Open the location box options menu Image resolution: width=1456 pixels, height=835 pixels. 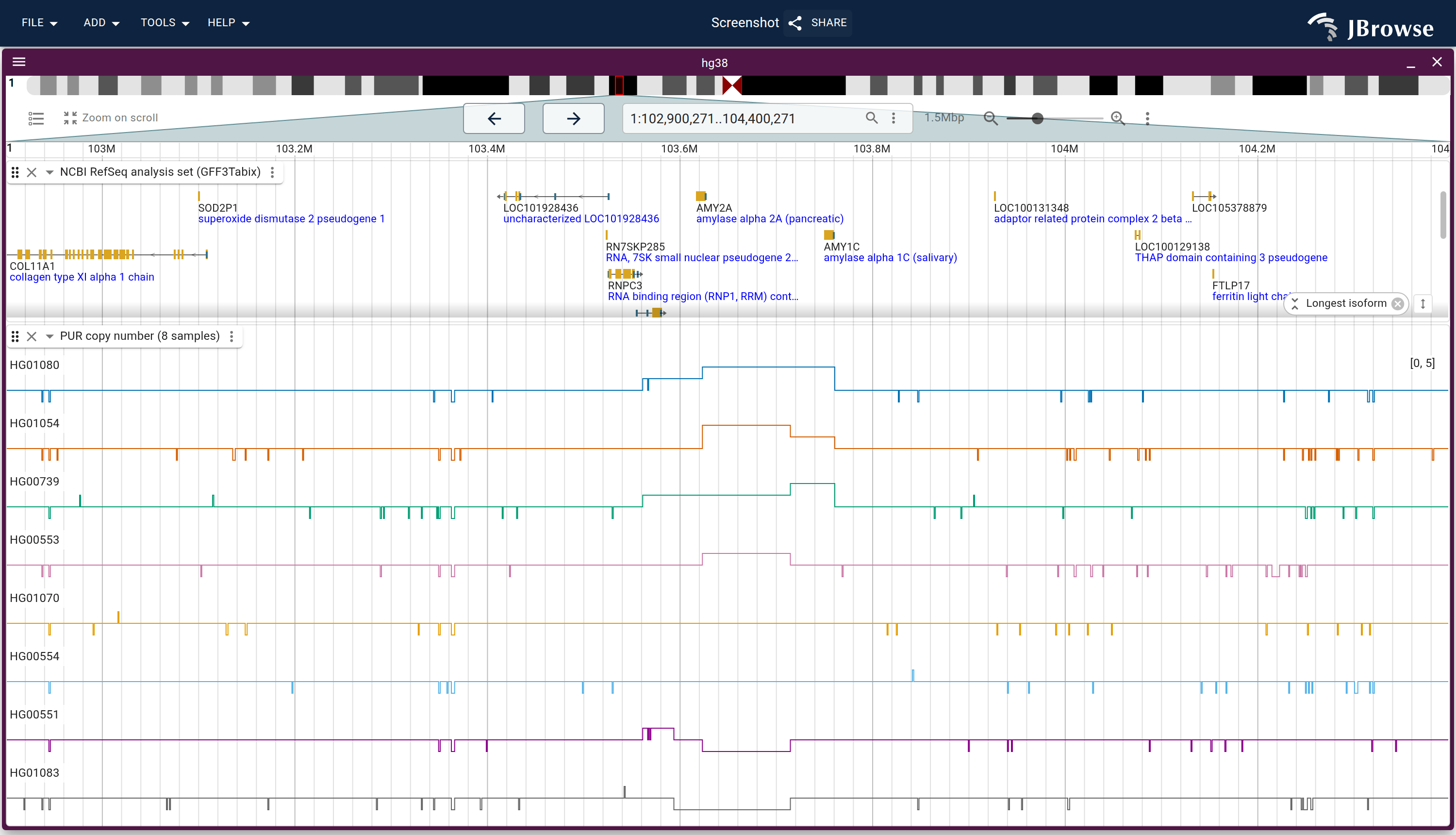(x=893, y=118)
